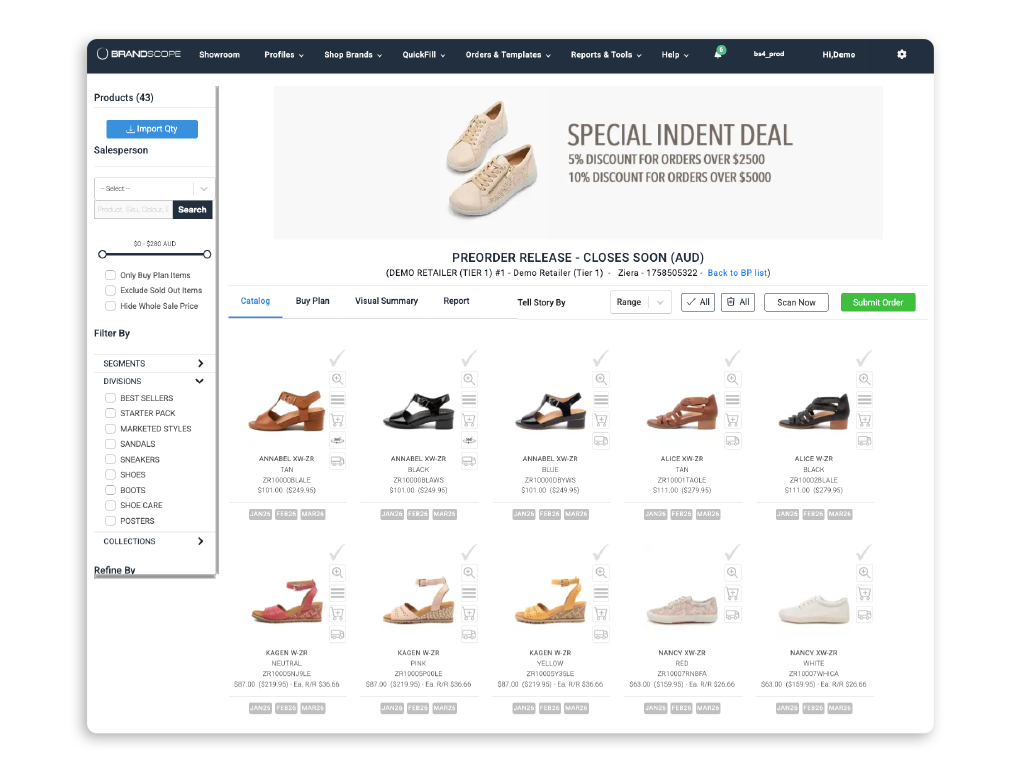Tick the checkmark on black Alice W-ZR
This screenshot has height=768, width=1024.
tap(864, 358)
